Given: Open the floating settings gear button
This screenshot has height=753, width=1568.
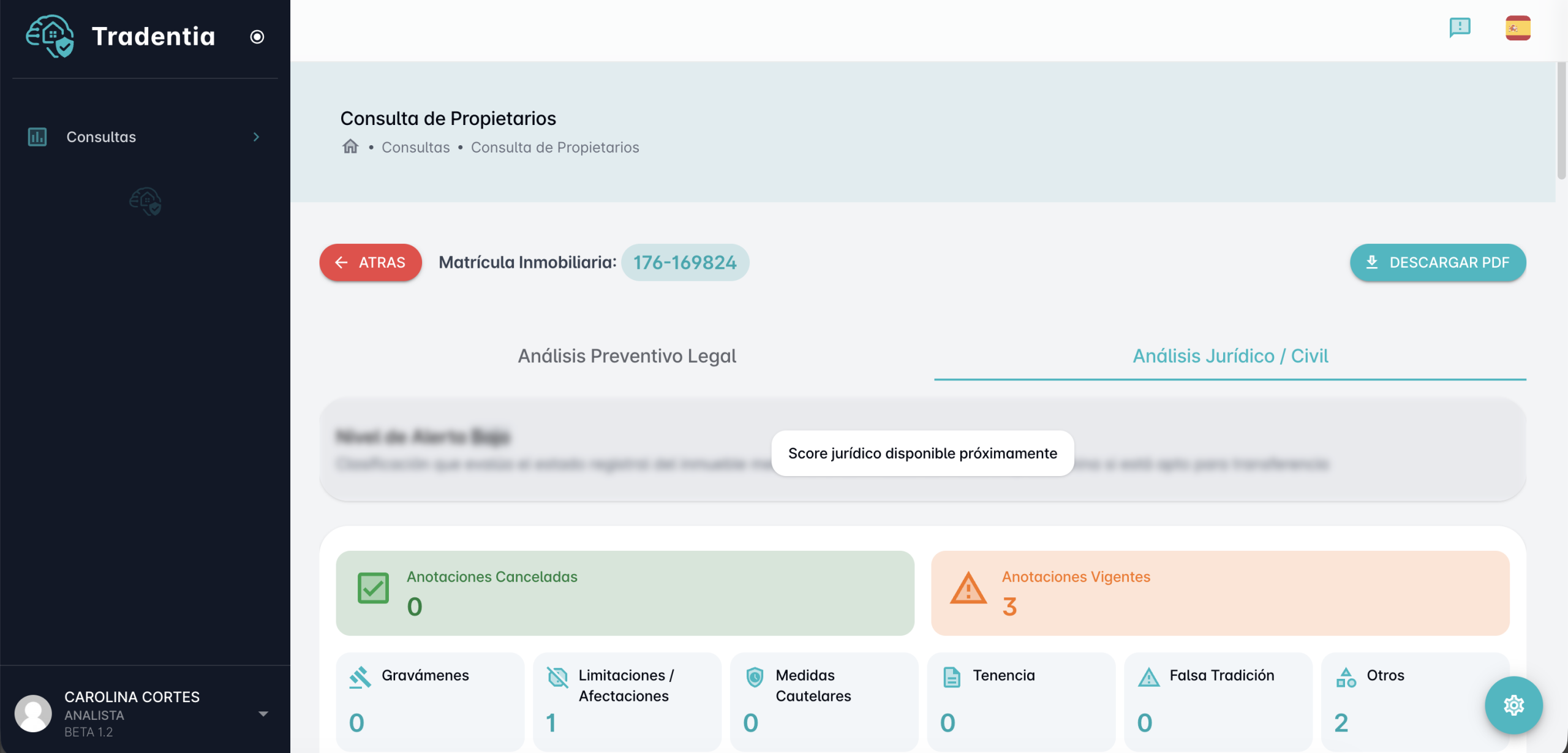Looking at the screenshot, I should [x=1513, y=705].
